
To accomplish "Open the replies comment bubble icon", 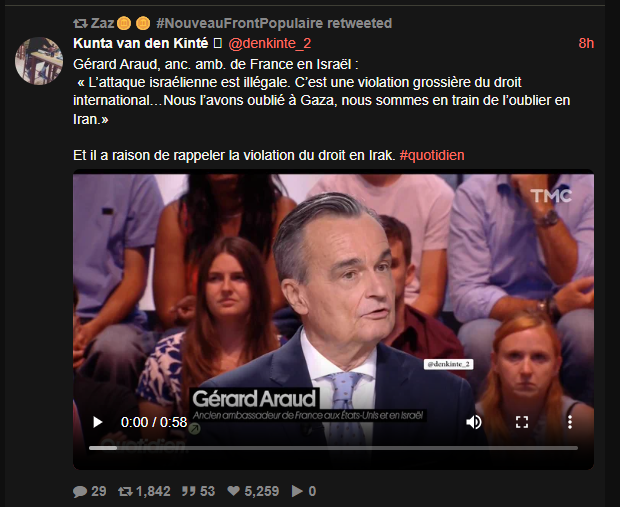I will pyautogui.click(x=80, y=492).
